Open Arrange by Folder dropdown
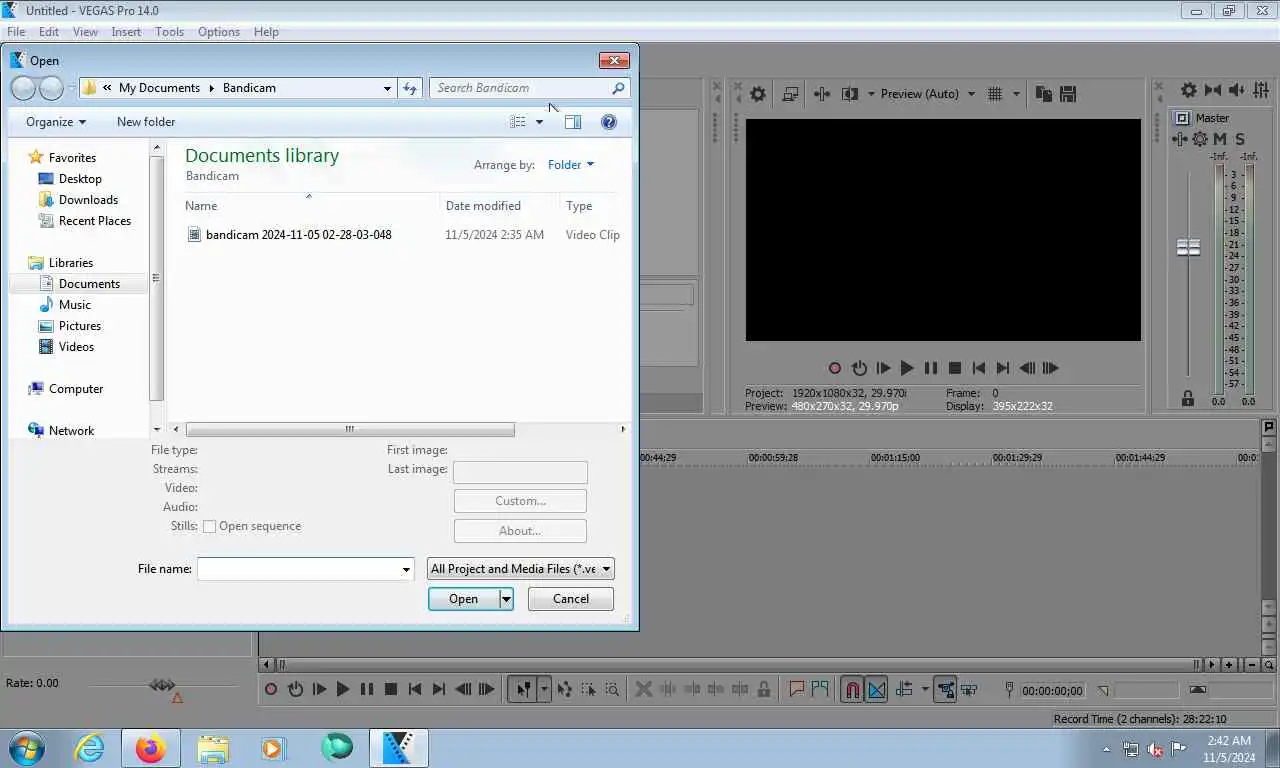This screenshot has height=768, width=1280. [571, 165]
